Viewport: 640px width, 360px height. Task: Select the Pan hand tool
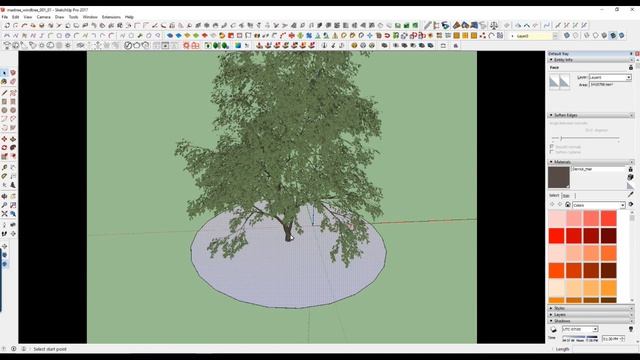pyautogui.click(x=13, y=196)
